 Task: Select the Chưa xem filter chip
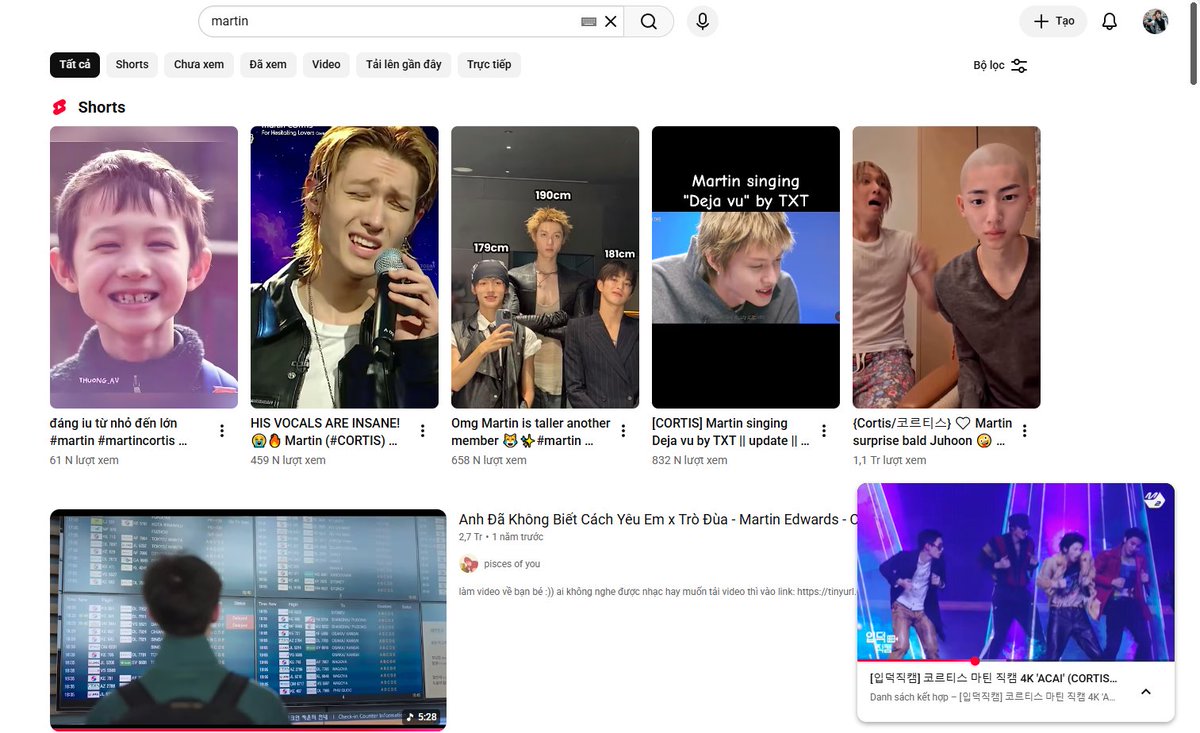pyautogui.click(x=199, y=65)
